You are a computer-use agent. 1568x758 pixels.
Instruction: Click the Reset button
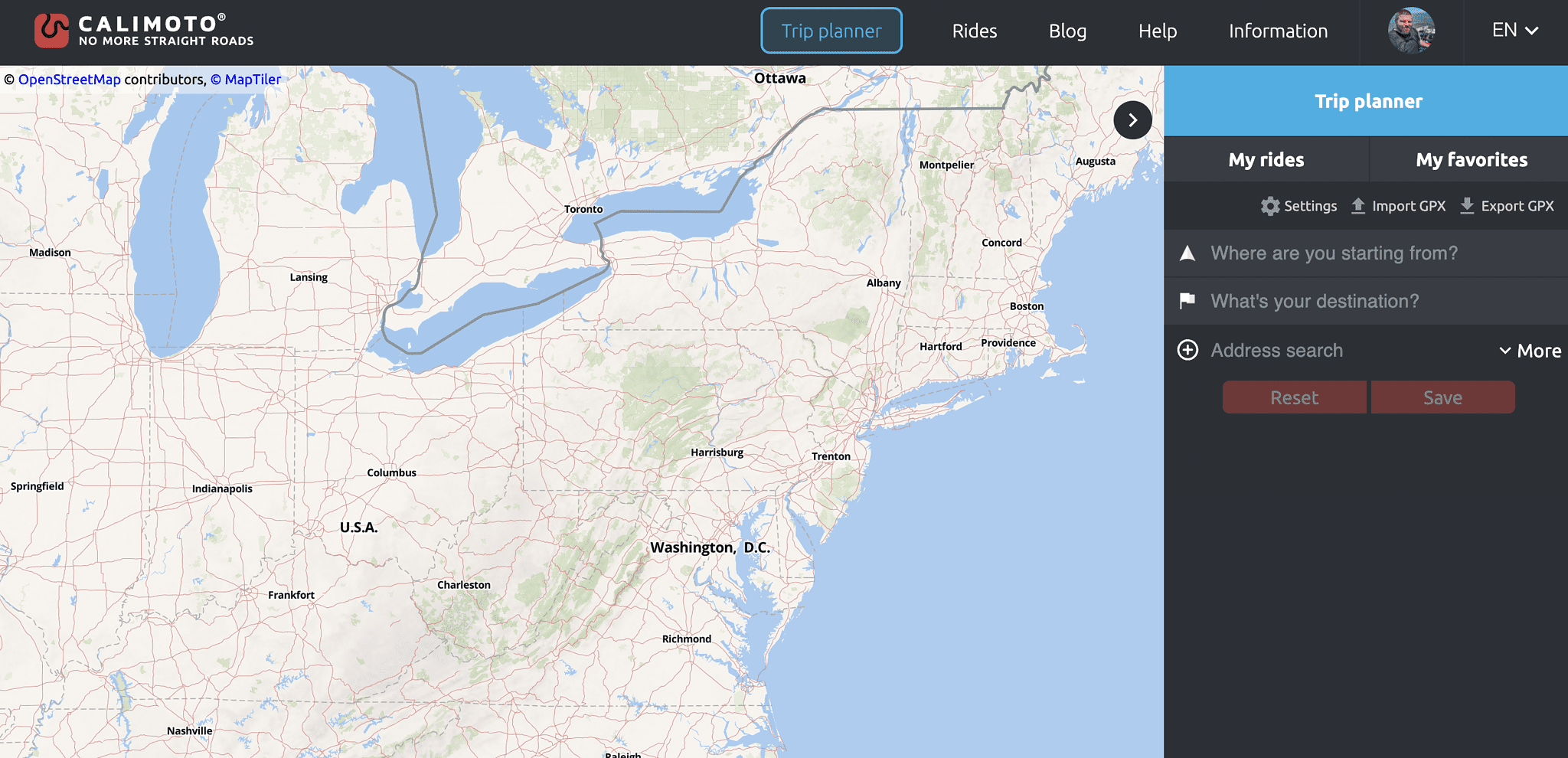[x=1294, y=397]
